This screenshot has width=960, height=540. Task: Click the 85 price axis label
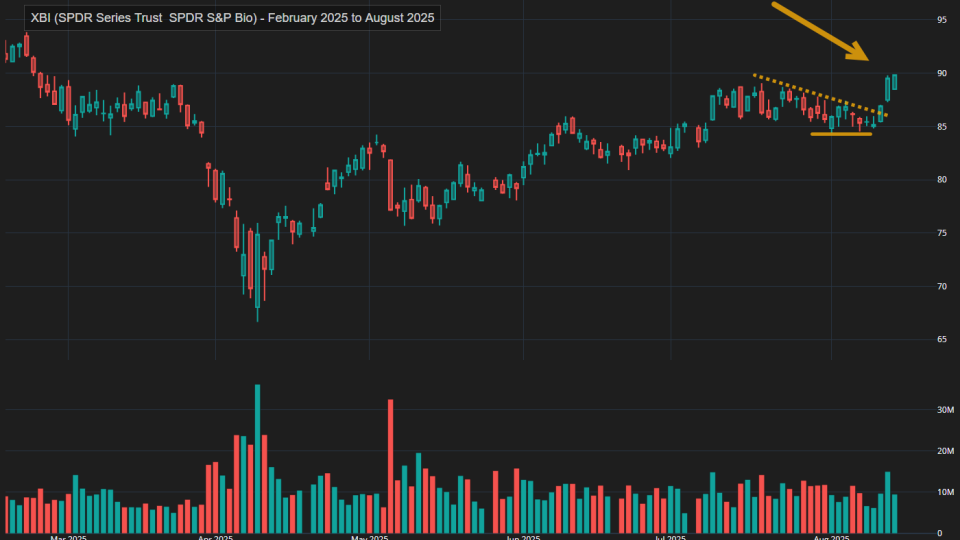coord(942,127)
